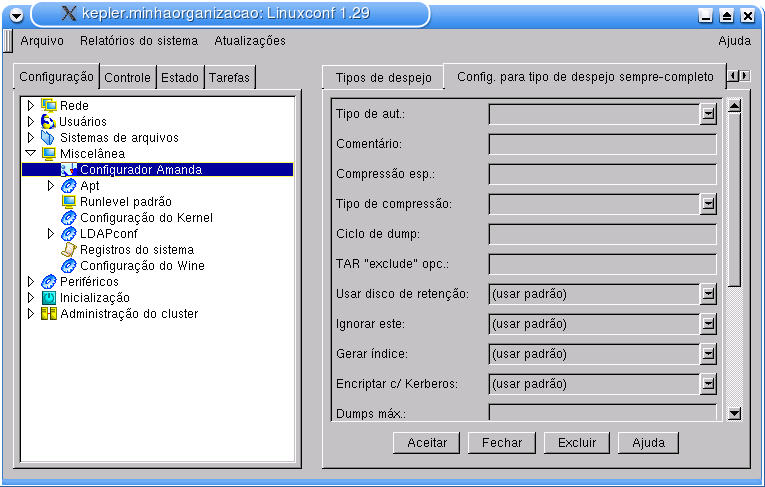Click the Excluir button
The image size is (765, 487).
[577, 443]
